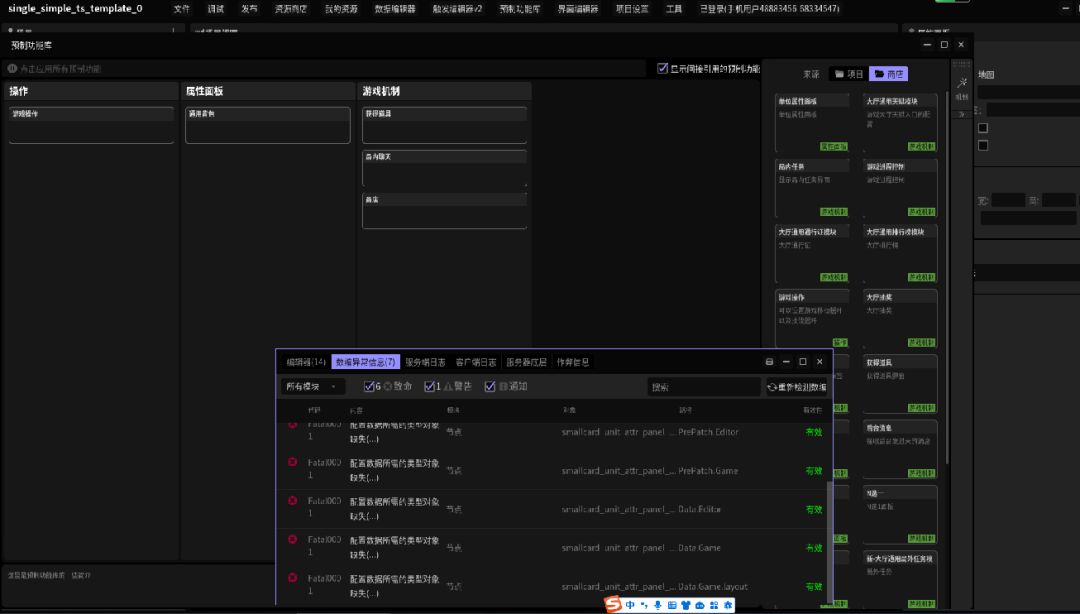Toggle the notifications filter checkbox

(x=490, y=387)
